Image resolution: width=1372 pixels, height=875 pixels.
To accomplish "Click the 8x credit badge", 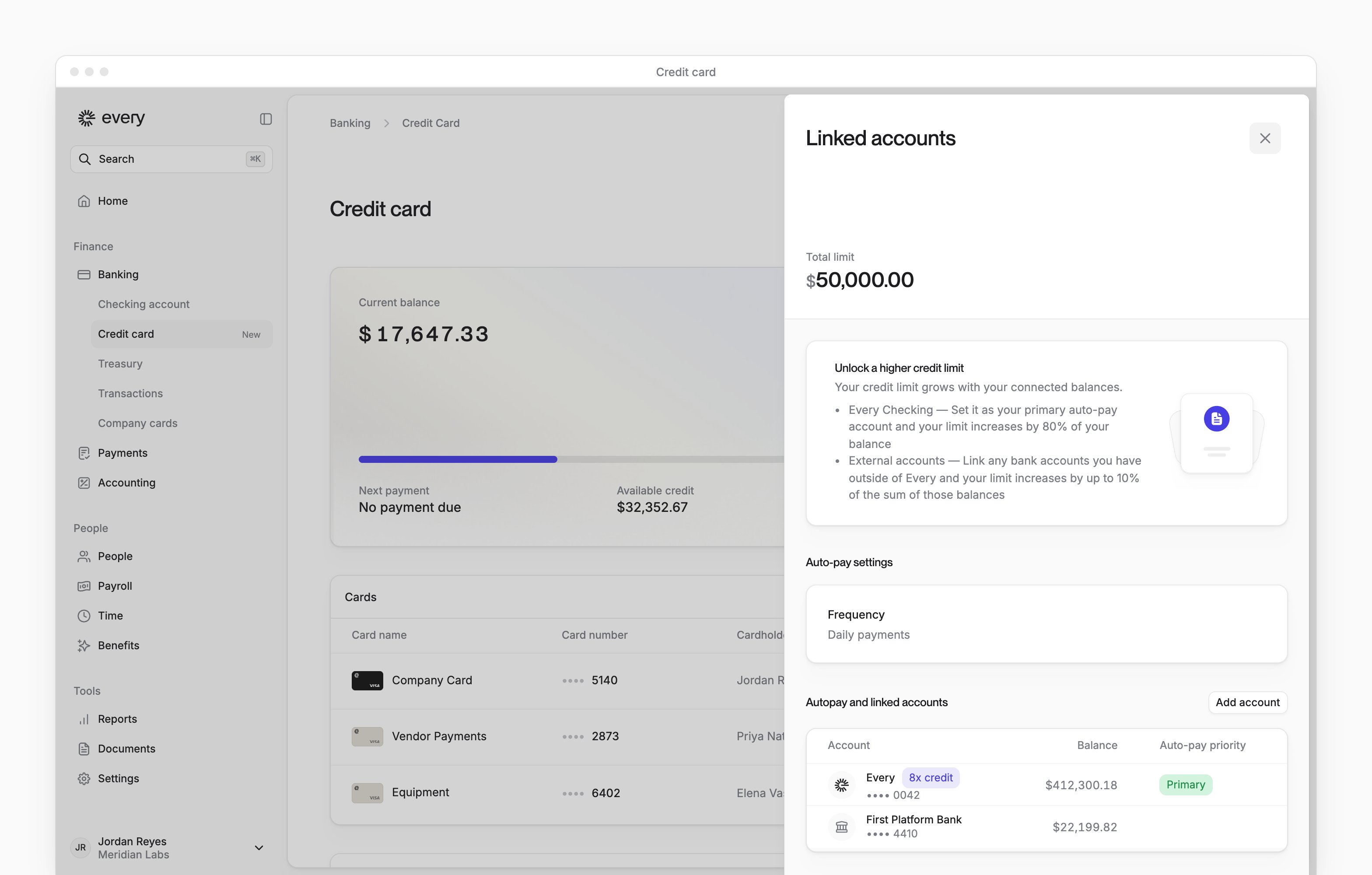I will click(x=931, y=777).
